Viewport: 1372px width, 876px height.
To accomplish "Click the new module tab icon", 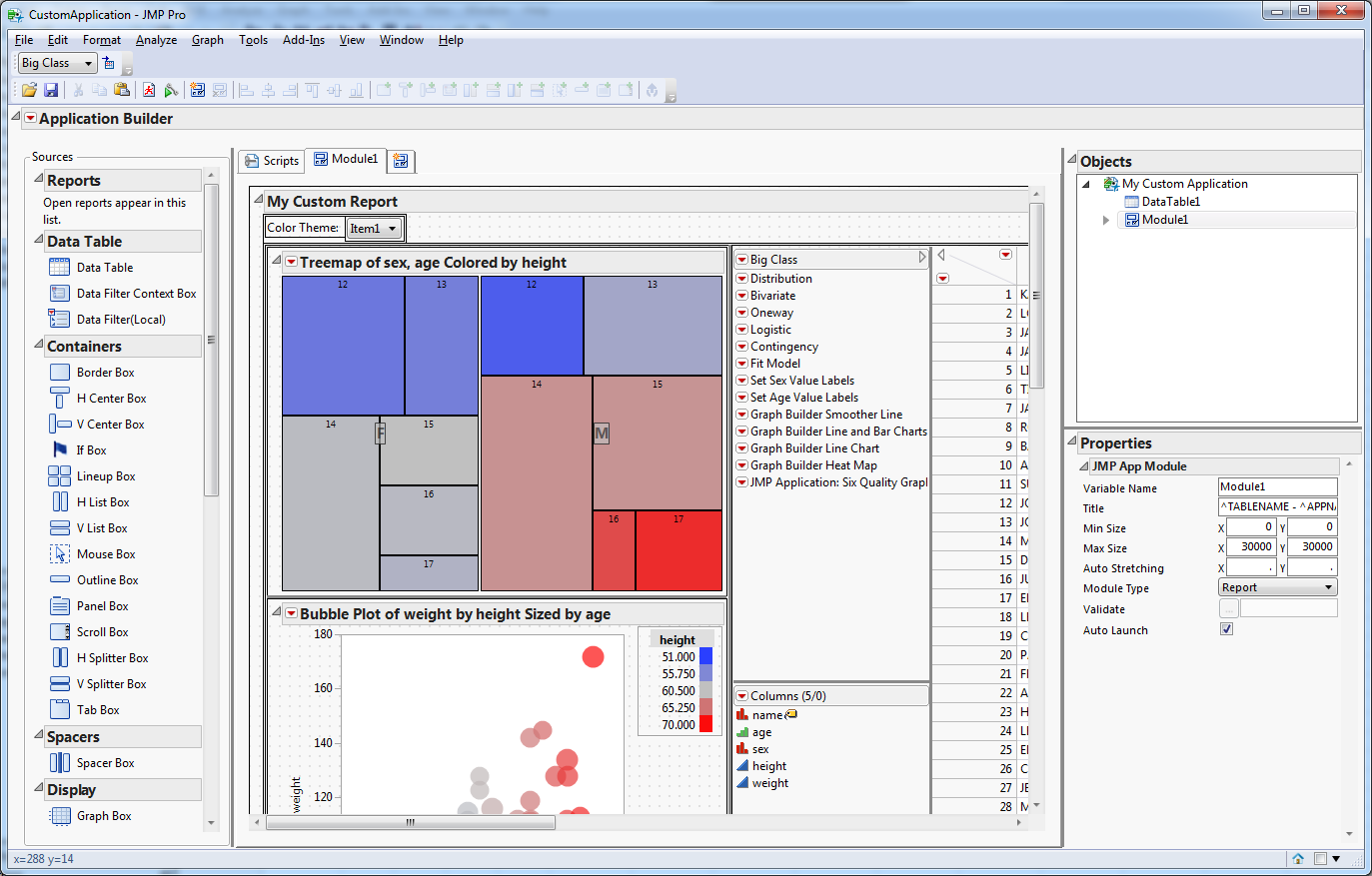I will [400, 161].
